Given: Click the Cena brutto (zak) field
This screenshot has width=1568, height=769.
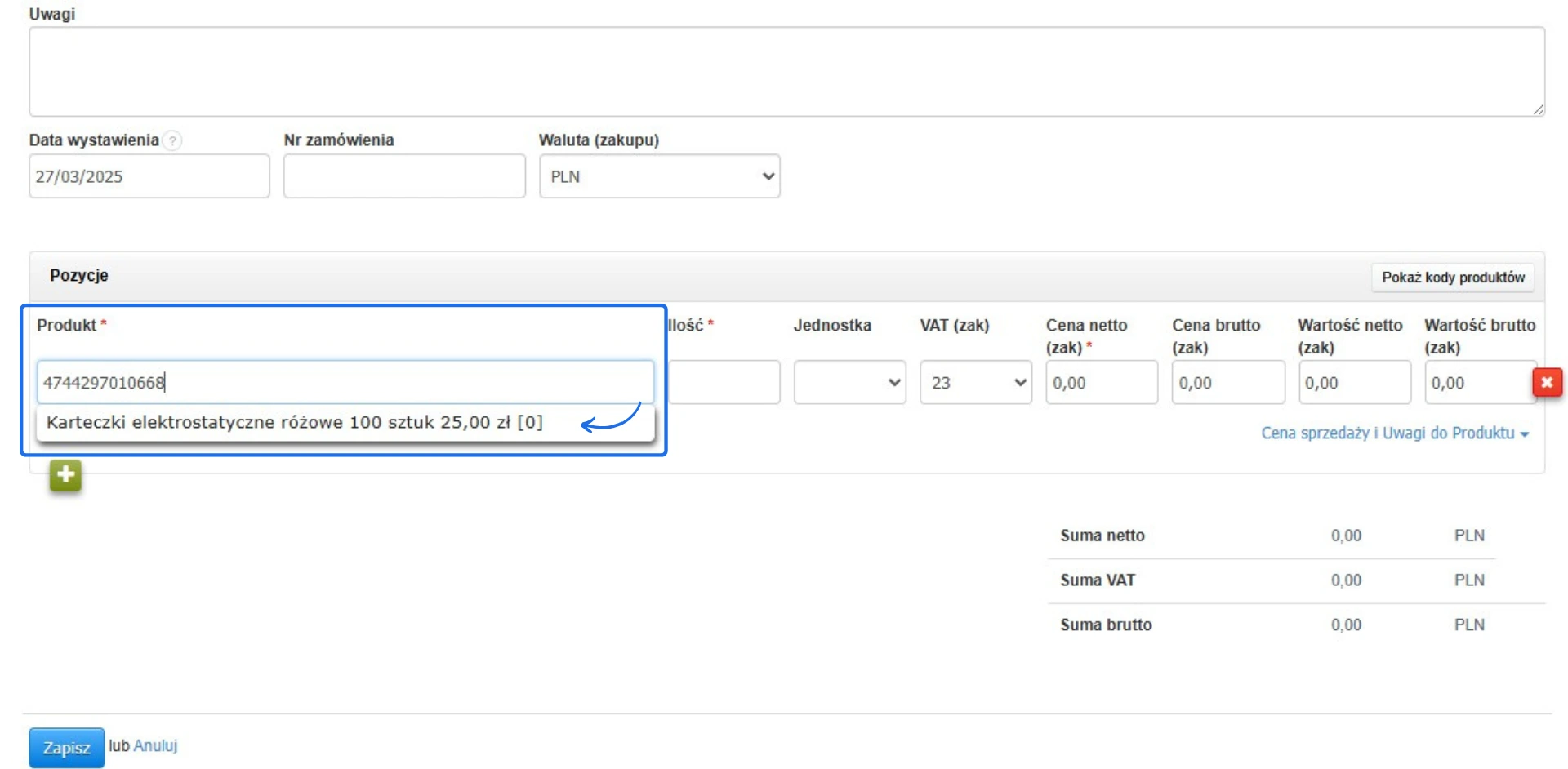Looking at the screenshot, I should click(x=1227, y=382).
